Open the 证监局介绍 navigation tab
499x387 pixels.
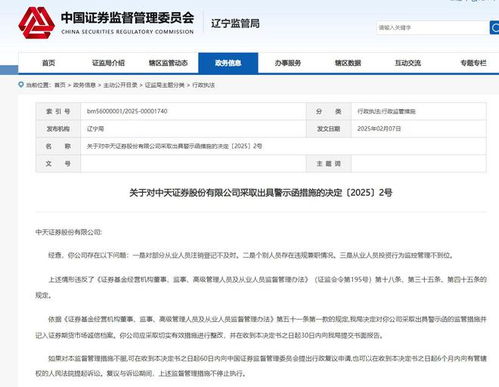(108, 63)
